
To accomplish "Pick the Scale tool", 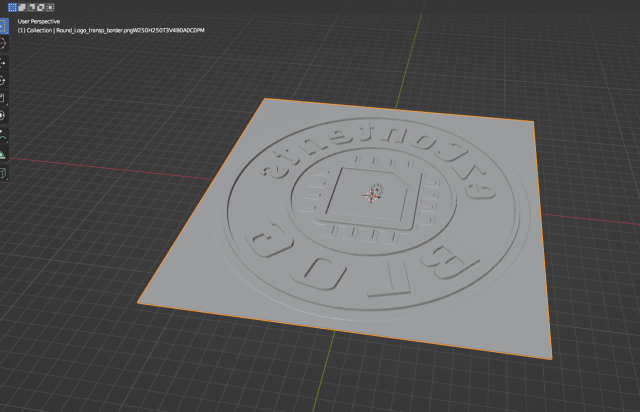I will tap(3, 98).
